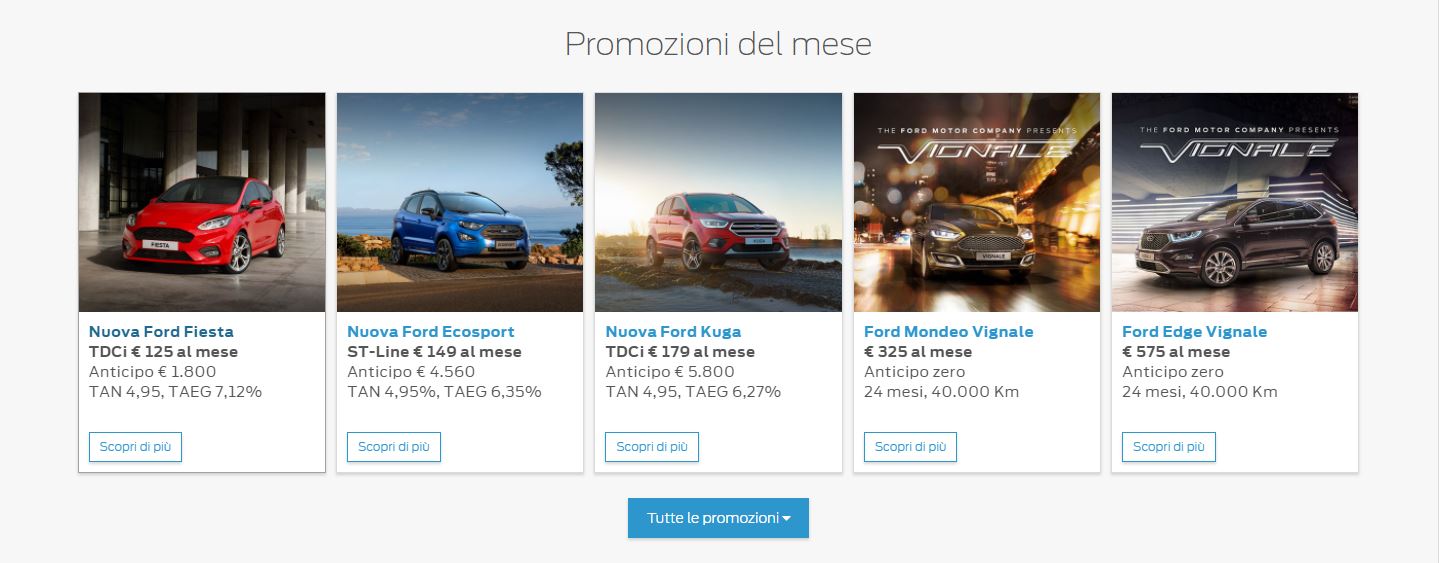Viewport: 1439px width, 563px height.
Task: Open the Nuova Ford Fiesta car image
Action: point(202,202)
